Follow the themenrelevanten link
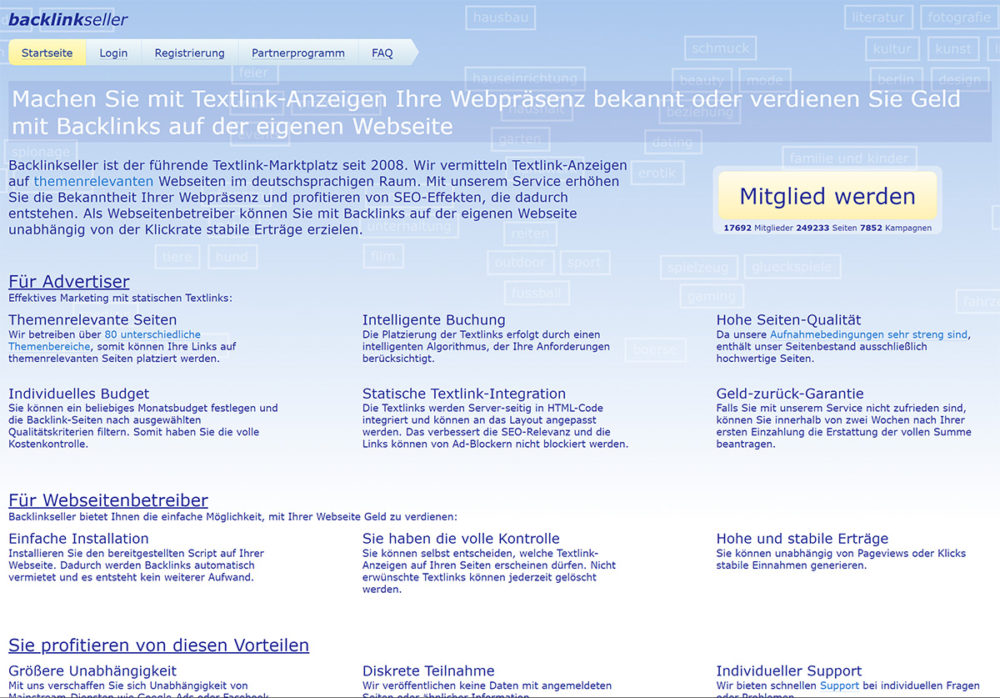Viewport: 1000px width, 698px height. pyautogui.click(x=94, y=181)
